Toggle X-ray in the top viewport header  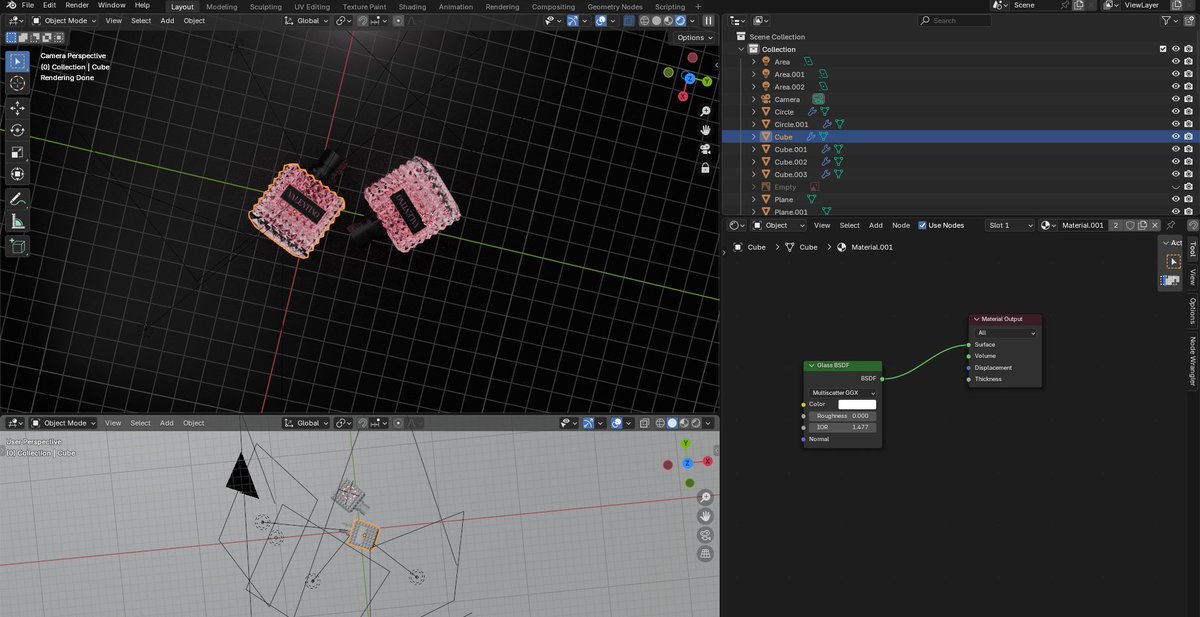coord(629,20)
